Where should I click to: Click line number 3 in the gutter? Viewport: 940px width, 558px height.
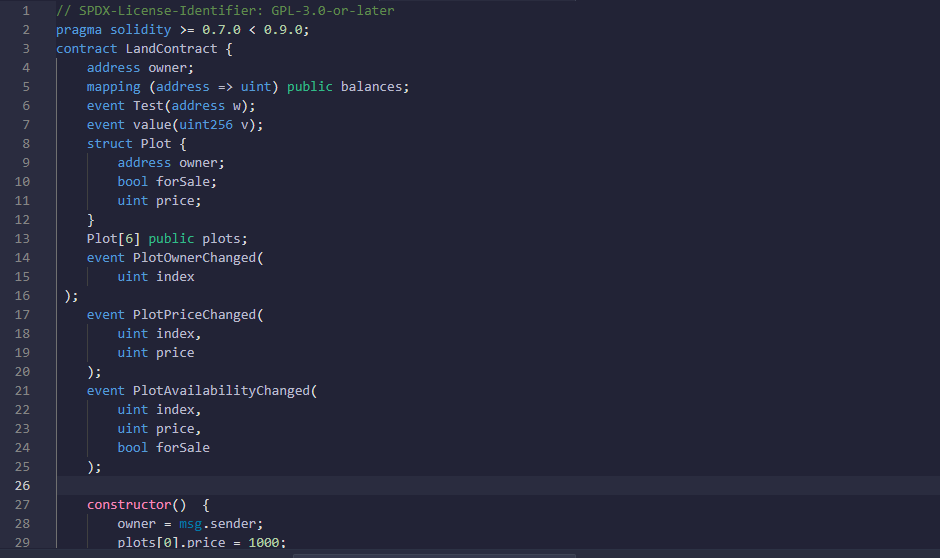tap(26, 49)
